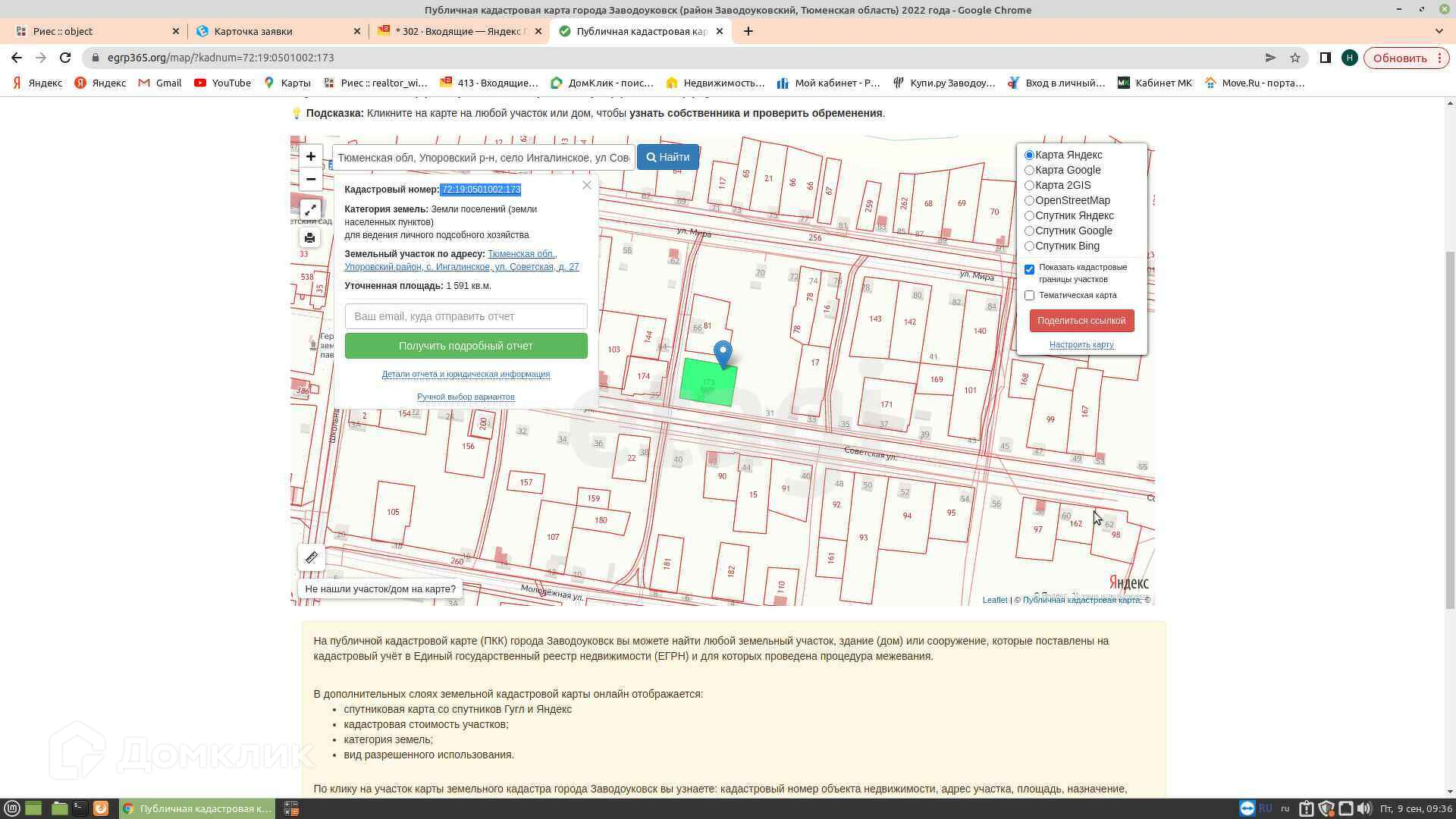This screenshot has width=1456, height=819.
Task: Click Получить подробный отчет button
Action: pos(466,346)
